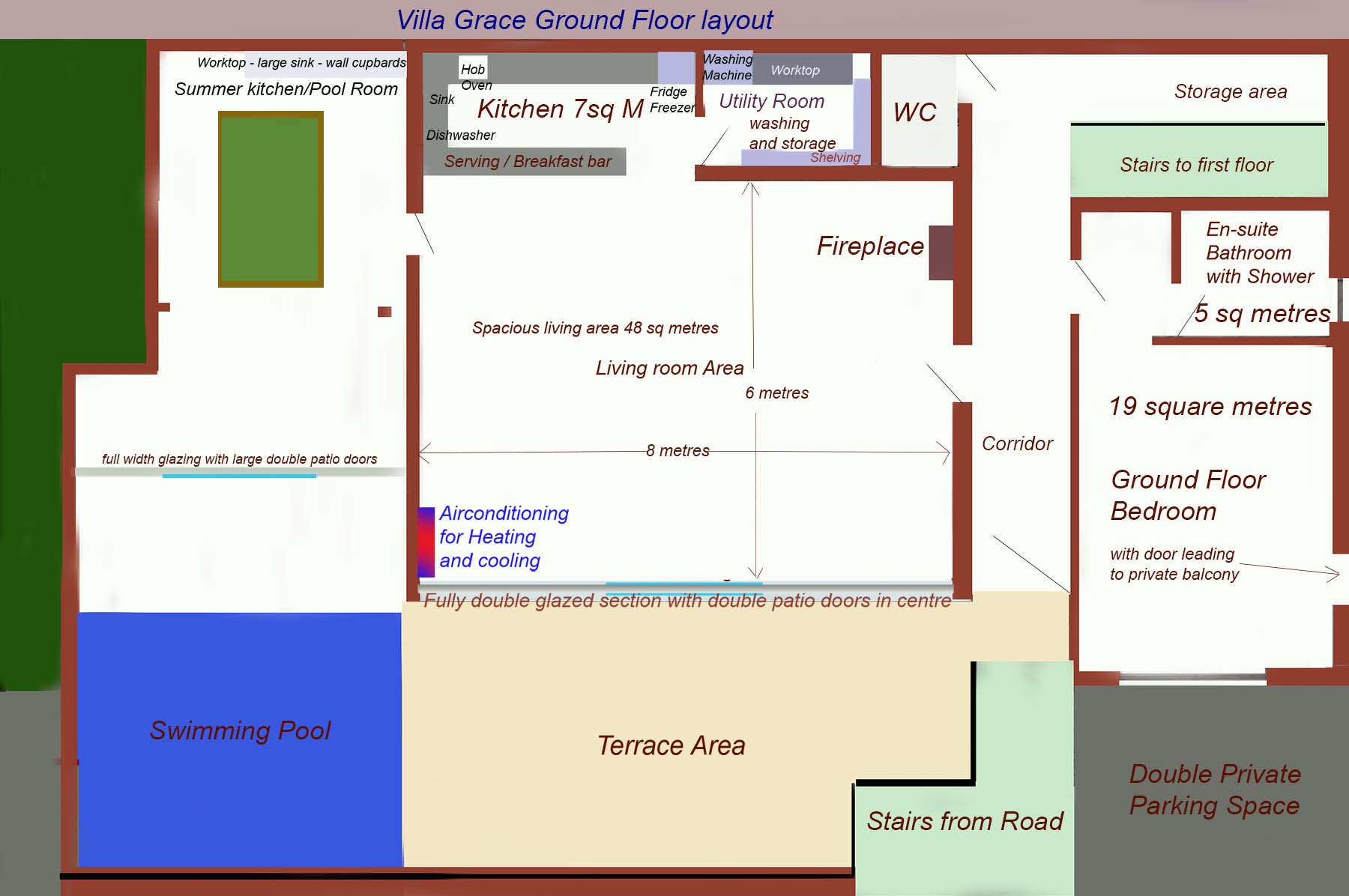
Task: Select the green pool table rectangle
Action: click(x=271, y=199)
